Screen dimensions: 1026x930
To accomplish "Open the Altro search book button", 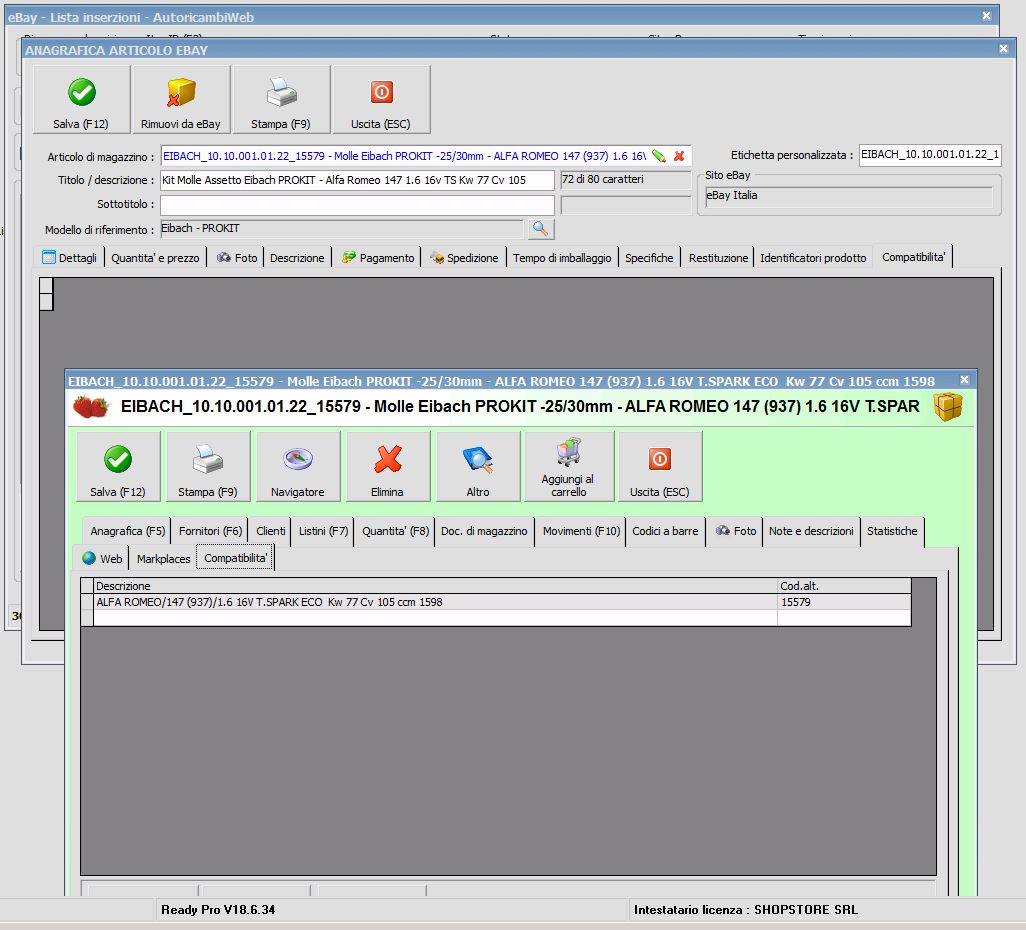I will [478, 467].
